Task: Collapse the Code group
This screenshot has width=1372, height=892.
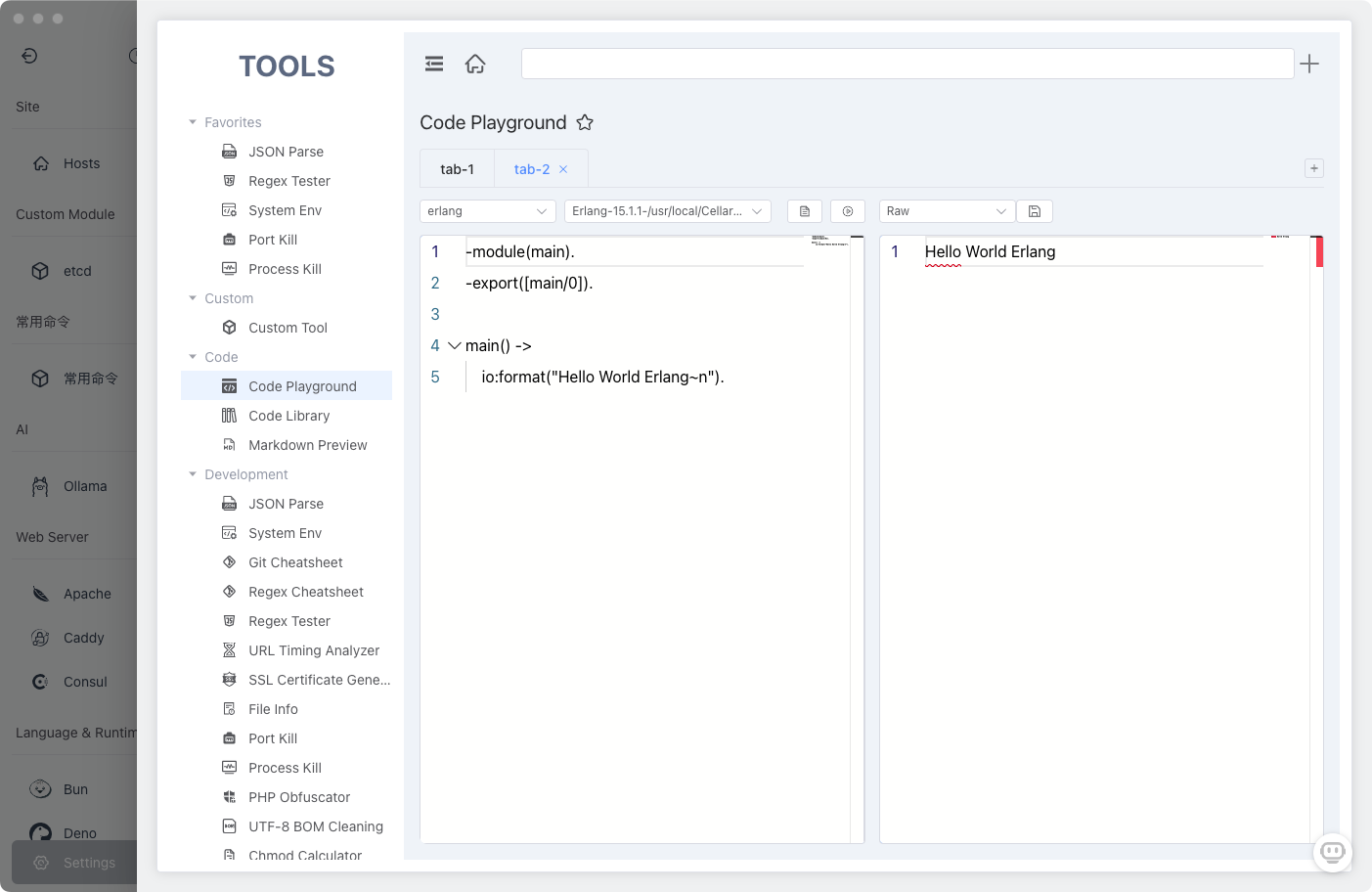Action: coord(193,357)
